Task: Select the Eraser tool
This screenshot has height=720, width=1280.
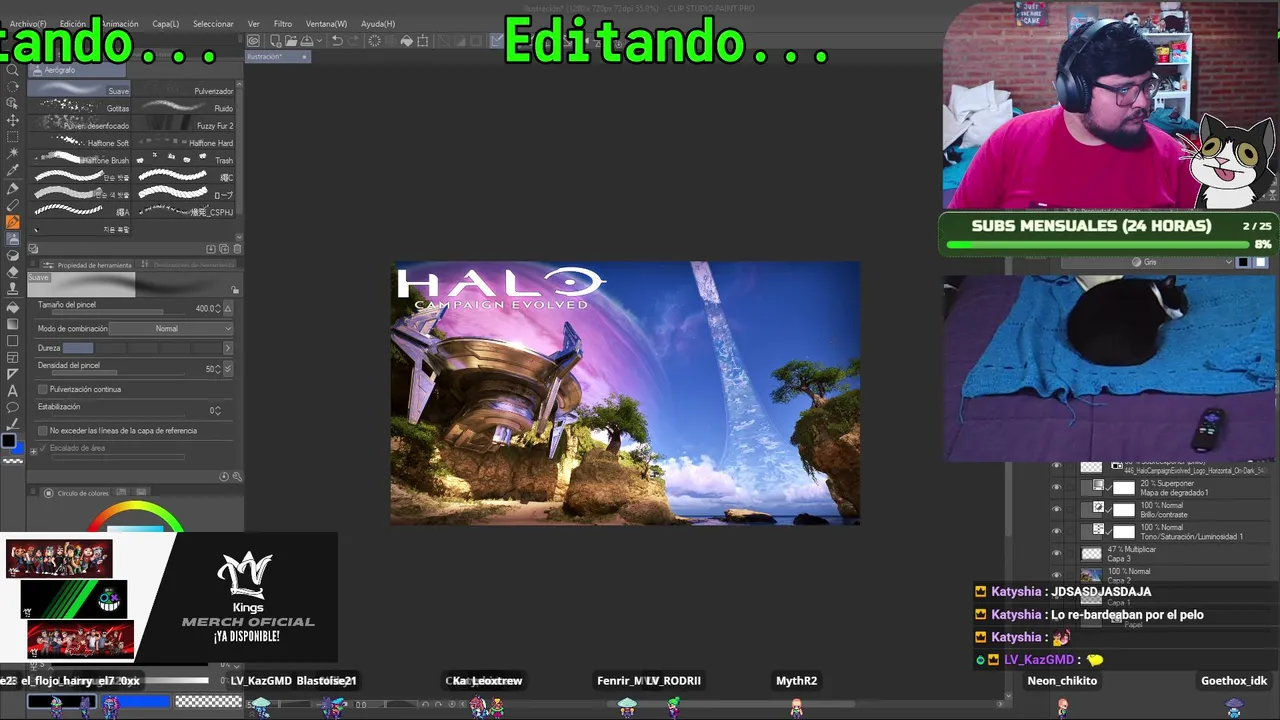Action: (12, 272)
